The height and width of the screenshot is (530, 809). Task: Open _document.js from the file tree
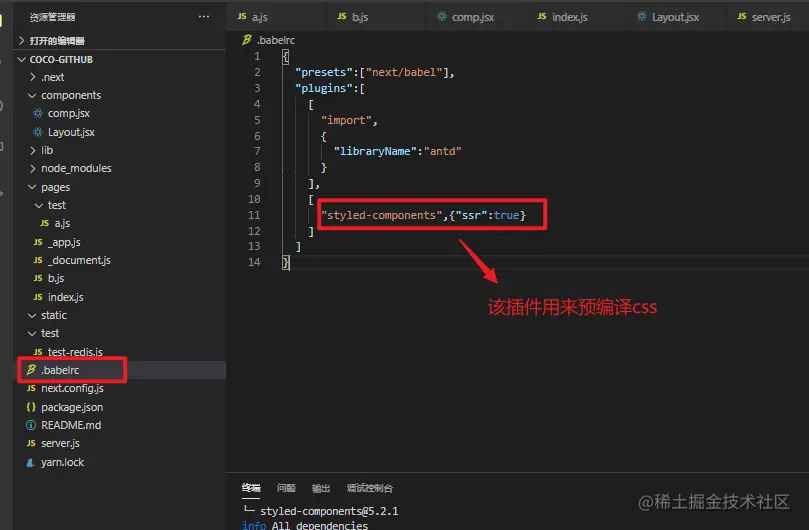[79, 260]
